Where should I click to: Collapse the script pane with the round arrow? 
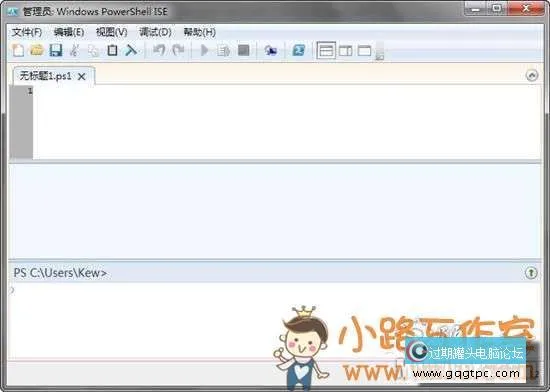532,75
